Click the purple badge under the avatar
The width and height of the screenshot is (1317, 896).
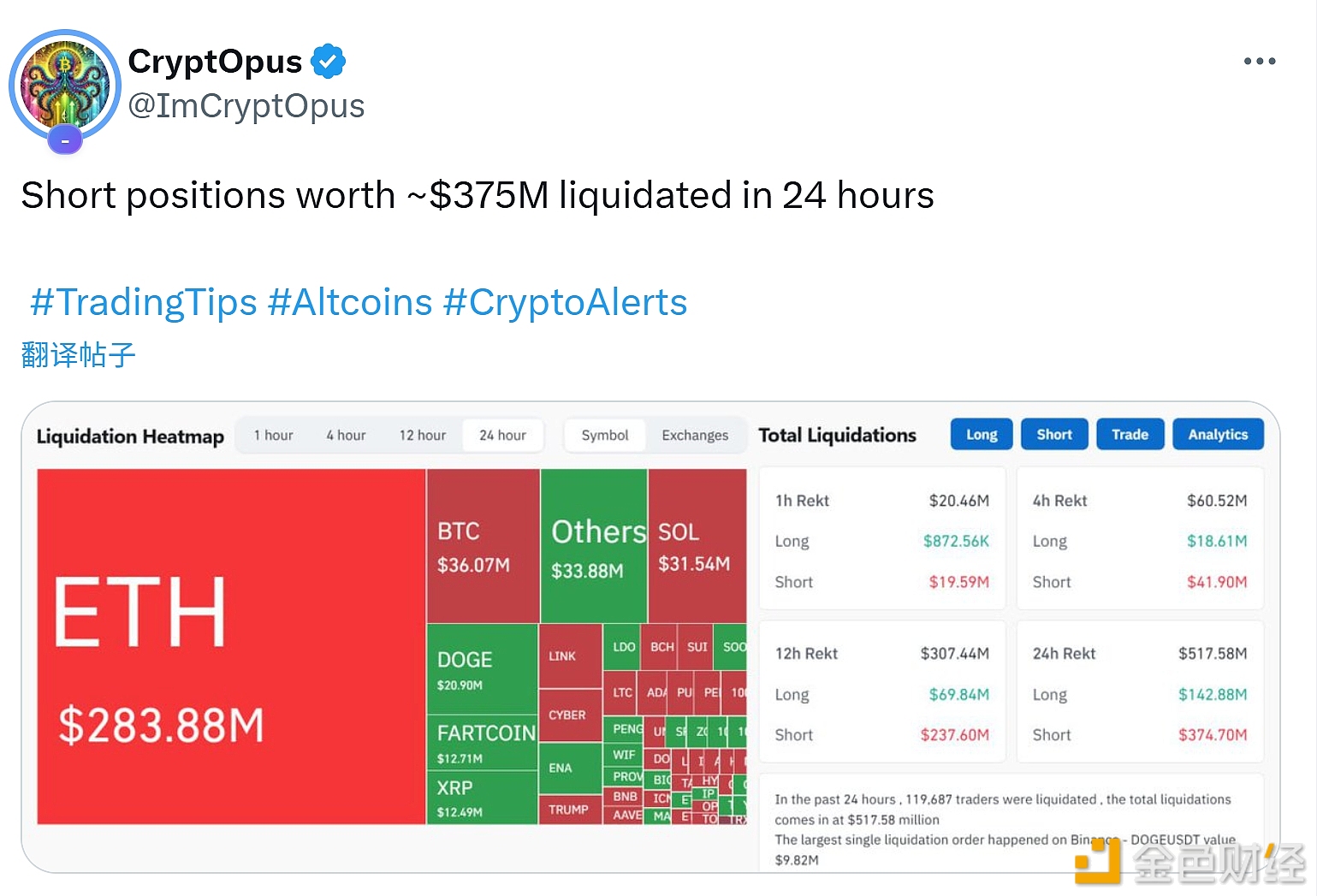coord(65,139)
